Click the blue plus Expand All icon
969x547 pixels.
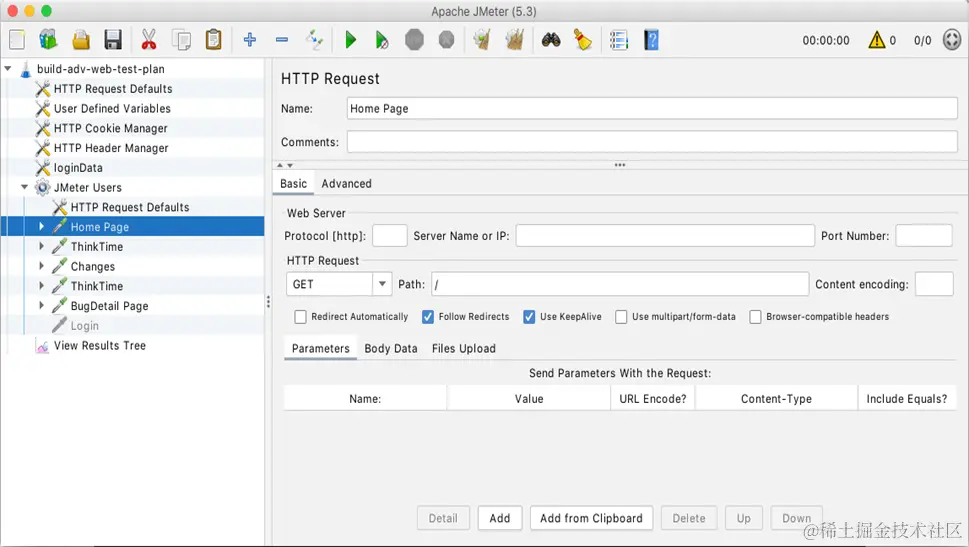pos(250,40)
